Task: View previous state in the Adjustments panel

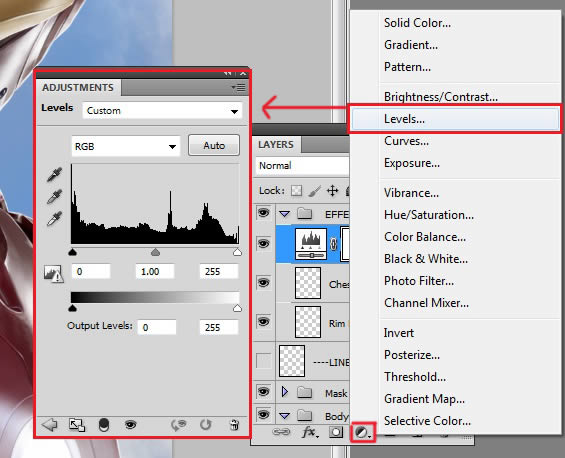Action: (178, 425)
